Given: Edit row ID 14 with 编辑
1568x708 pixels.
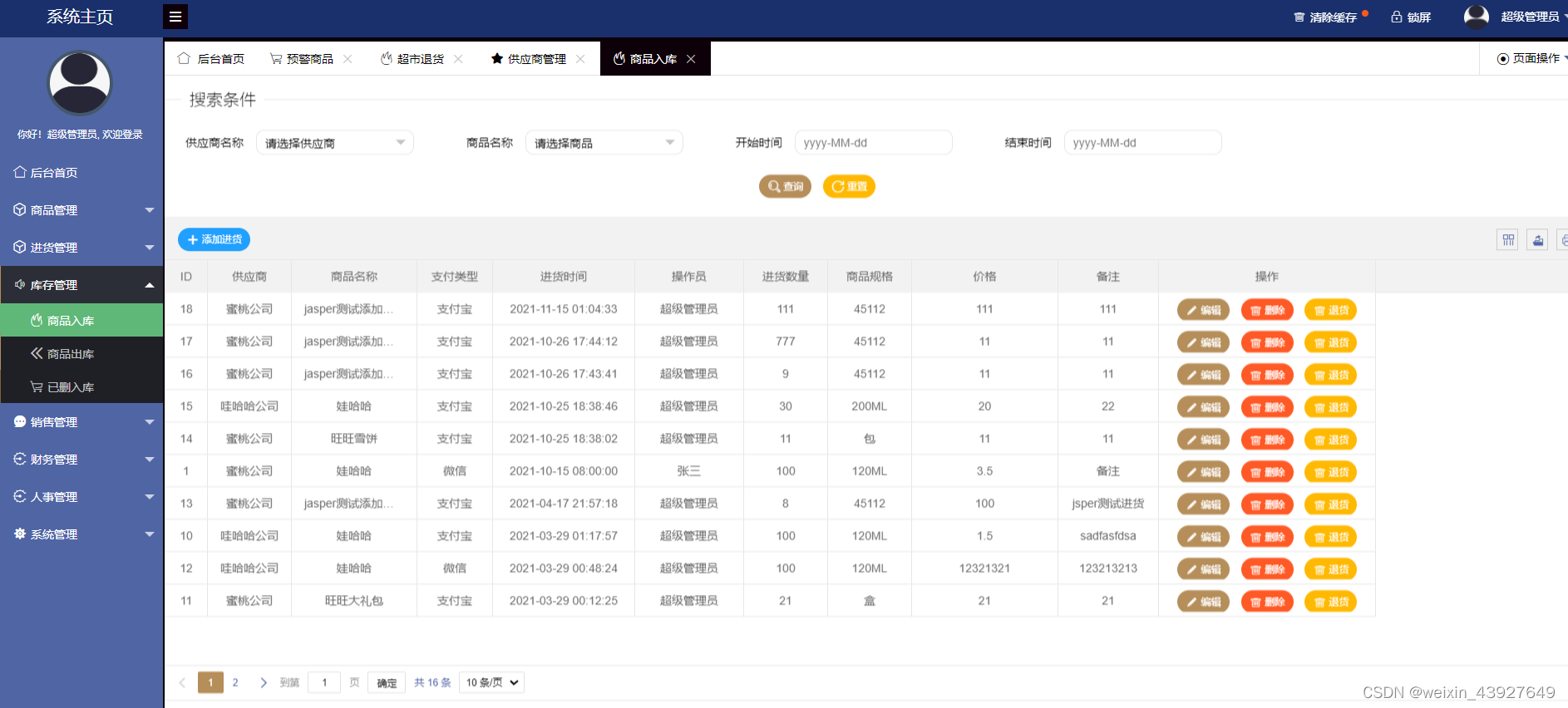Looking at the screenshot, I should [x=1203, y=440].
